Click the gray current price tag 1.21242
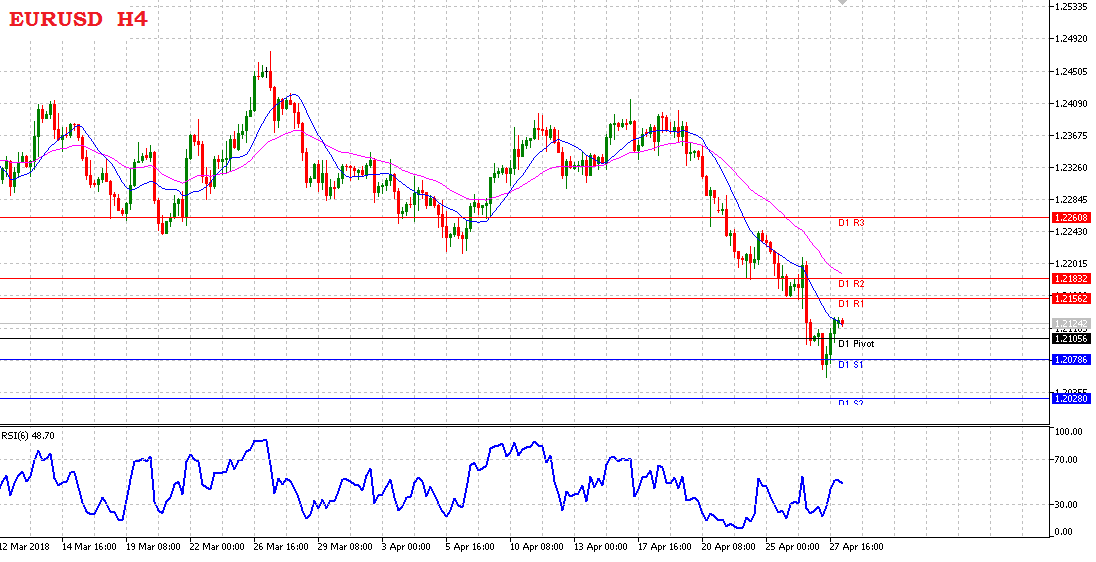This screenshot has height=562, width=1096. coord(1071,324)
